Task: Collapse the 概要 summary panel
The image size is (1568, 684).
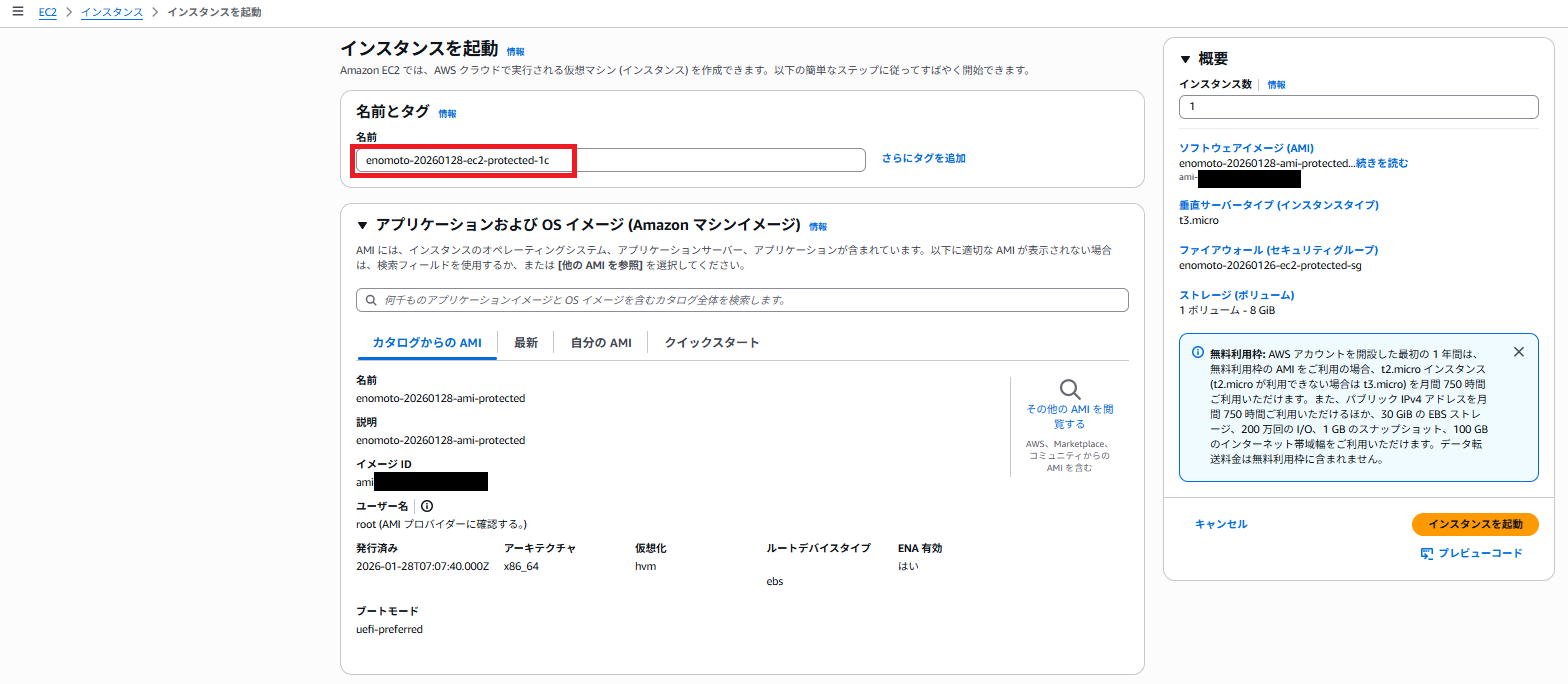Action: 1186,59
